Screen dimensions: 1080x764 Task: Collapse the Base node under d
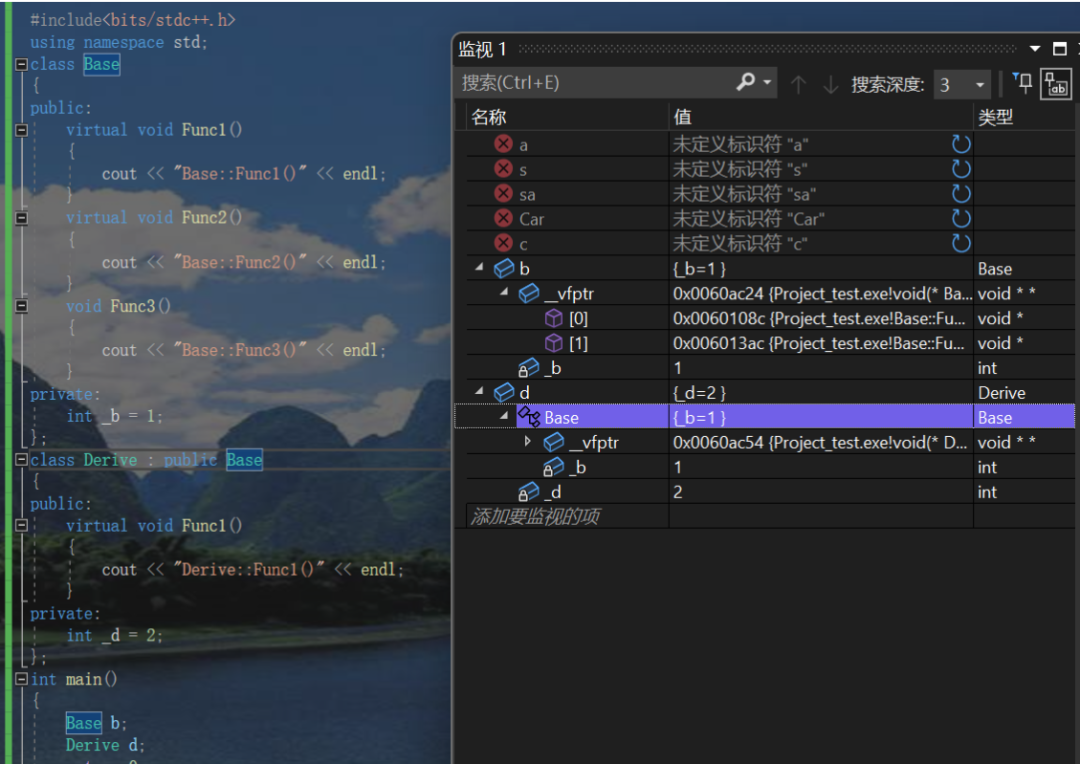tap(504, 415)
